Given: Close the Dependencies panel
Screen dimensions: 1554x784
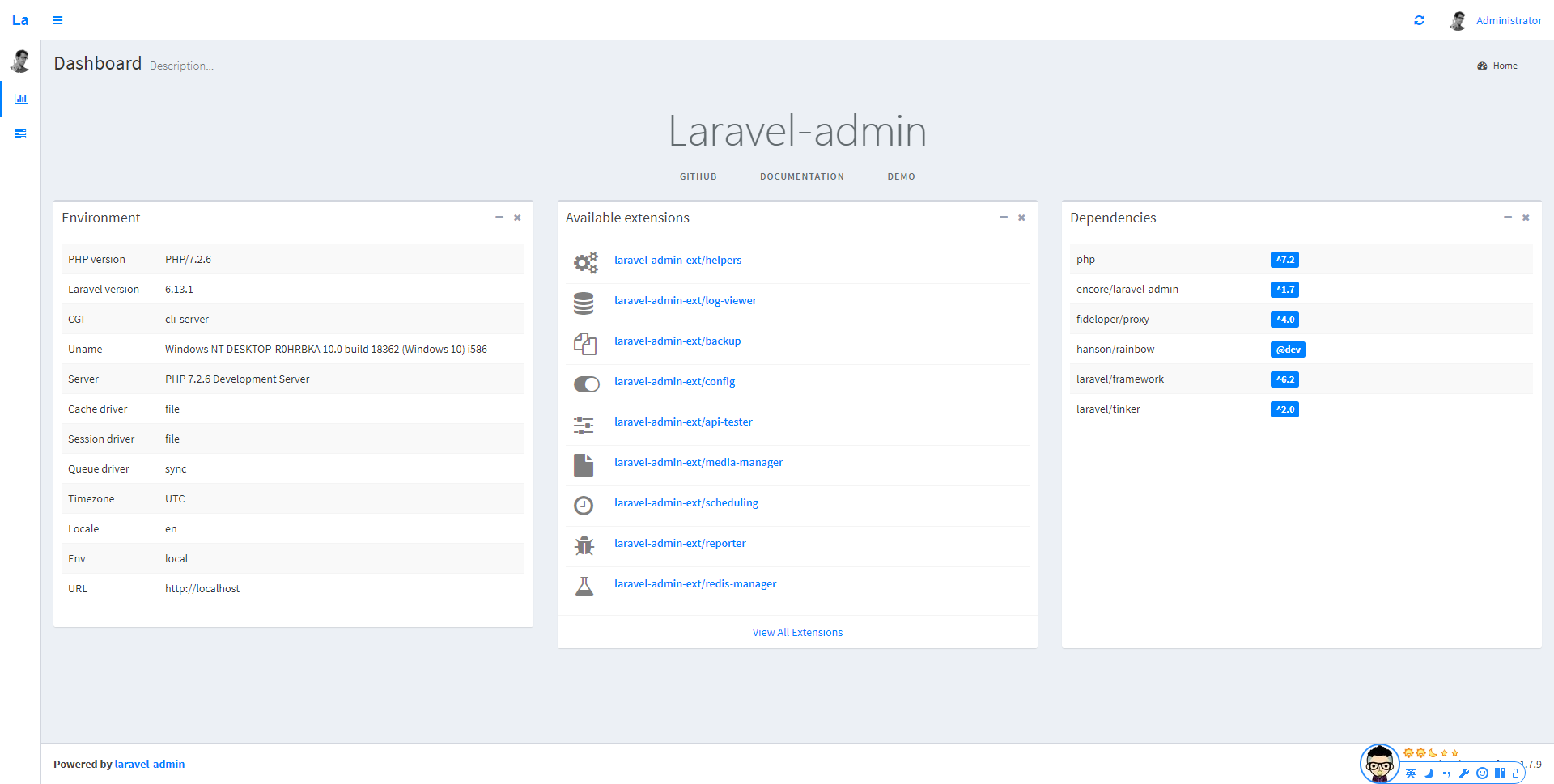Looking at the screenshot, I should pyautogui.click(x=1526, y=218).
